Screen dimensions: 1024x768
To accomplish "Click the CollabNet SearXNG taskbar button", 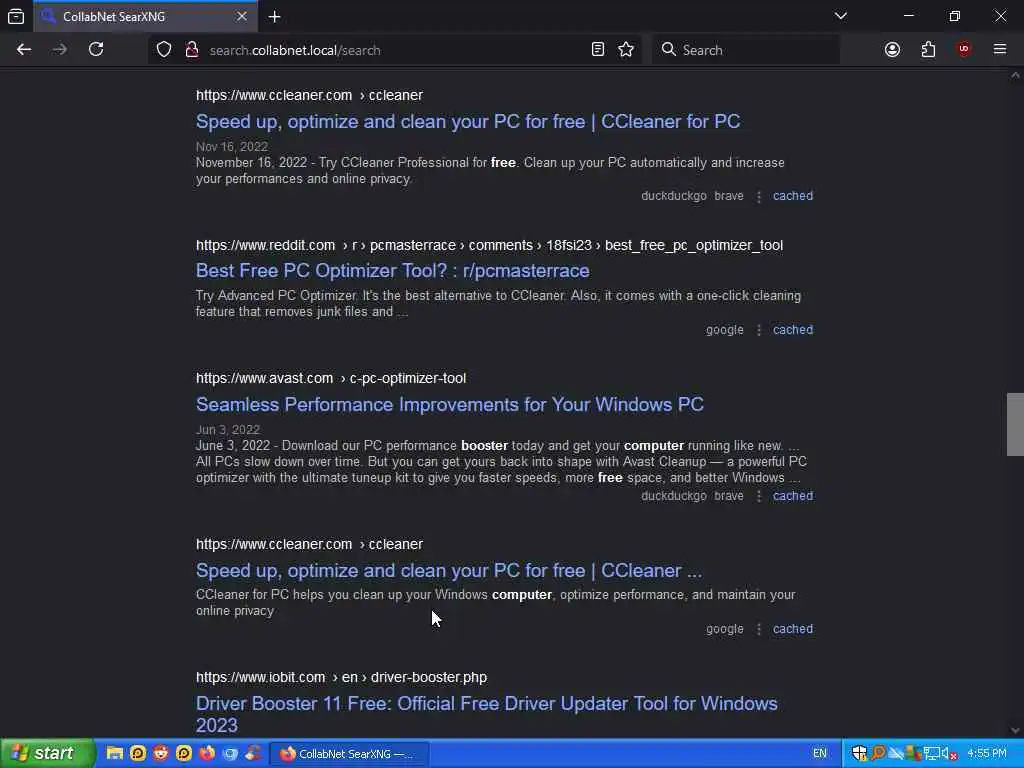I will [349, 754].
